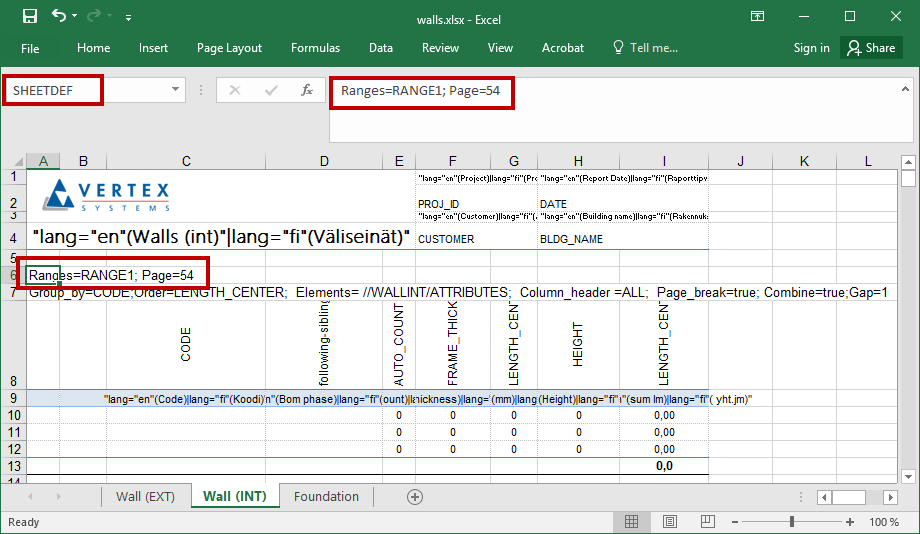
Task: Open the Formulas ribbon tab
Action: (x=315, y=48)
